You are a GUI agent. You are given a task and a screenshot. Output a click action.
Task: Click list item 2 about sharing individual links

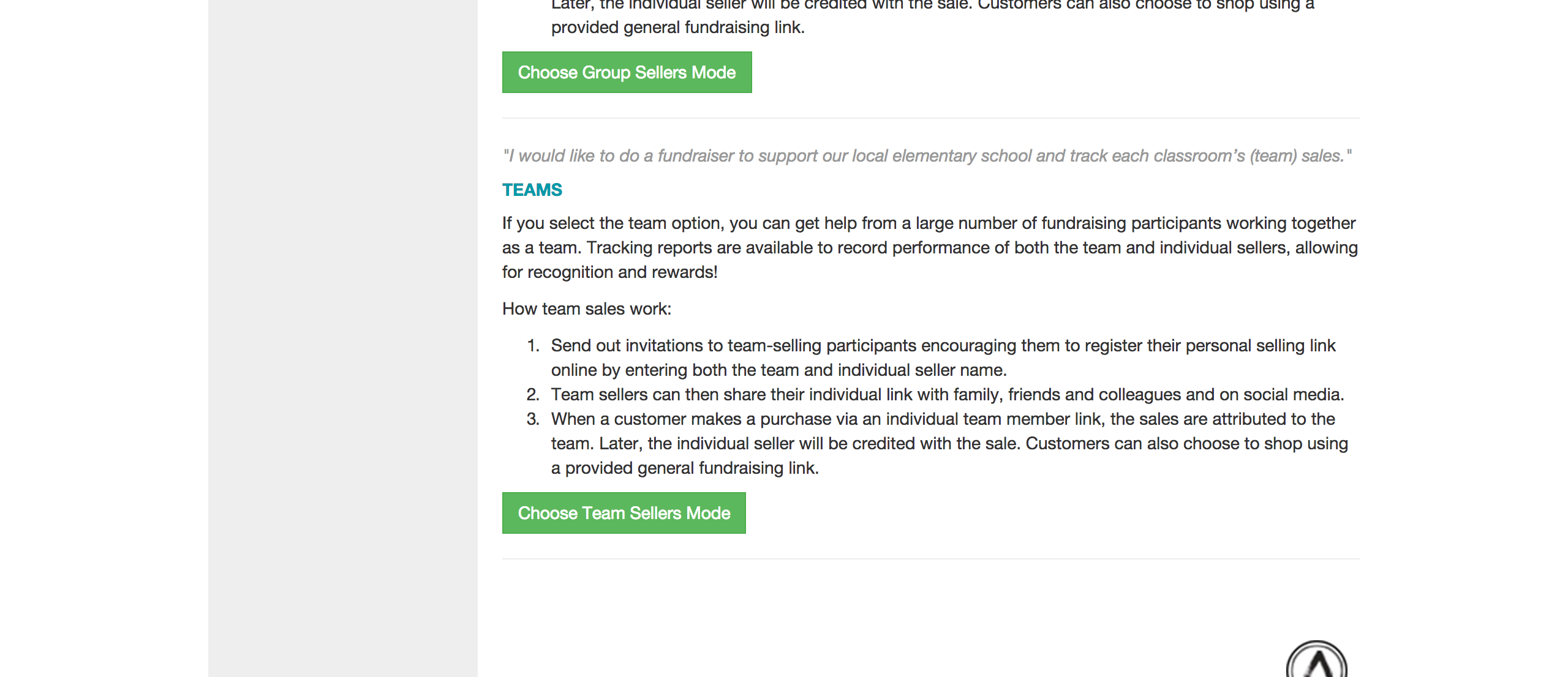pyautogui.click(x=947, y=394)
